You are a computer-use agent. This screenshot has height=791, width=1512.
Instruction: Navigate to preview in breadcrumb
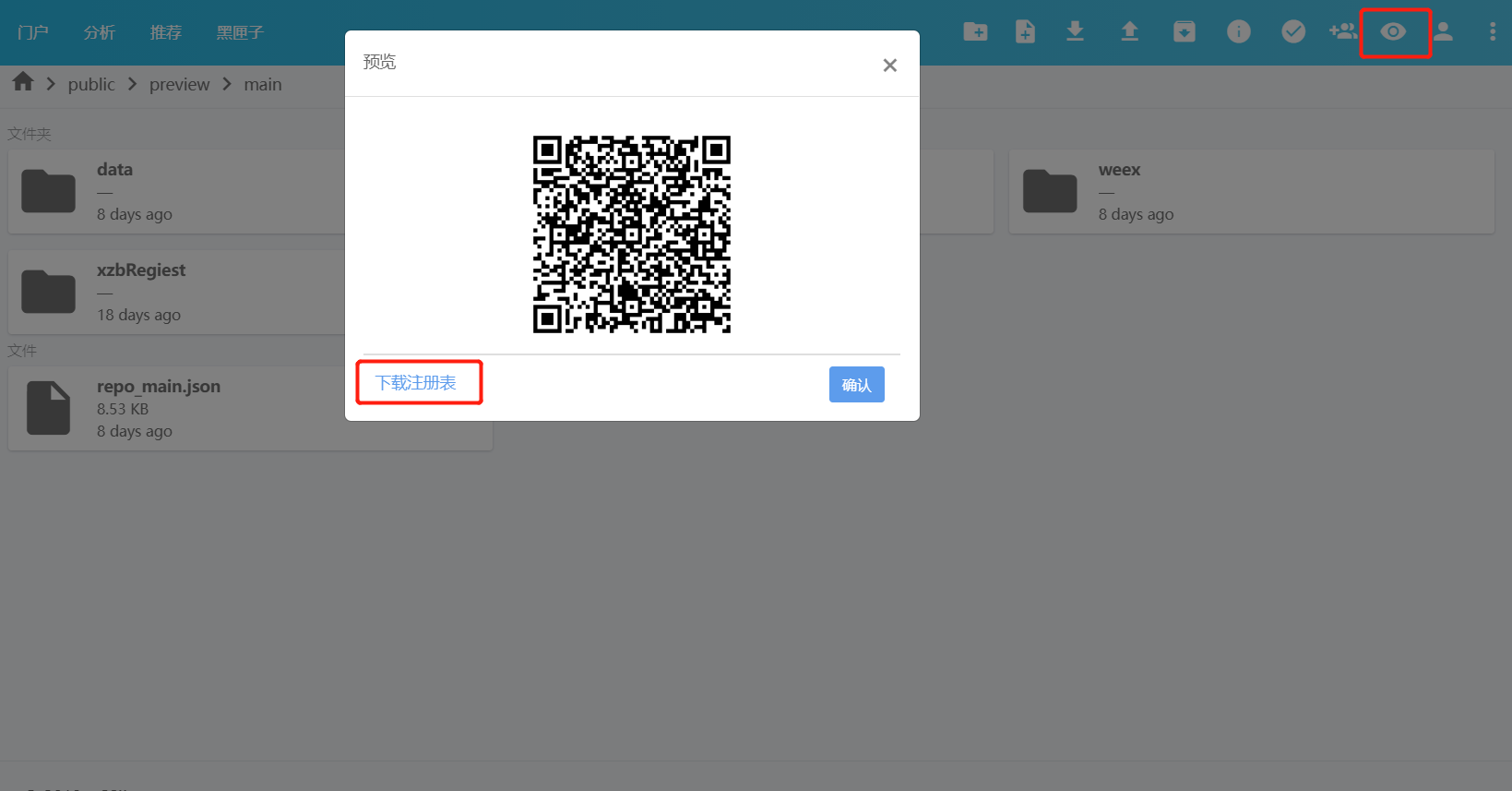[x=180, y=84]
